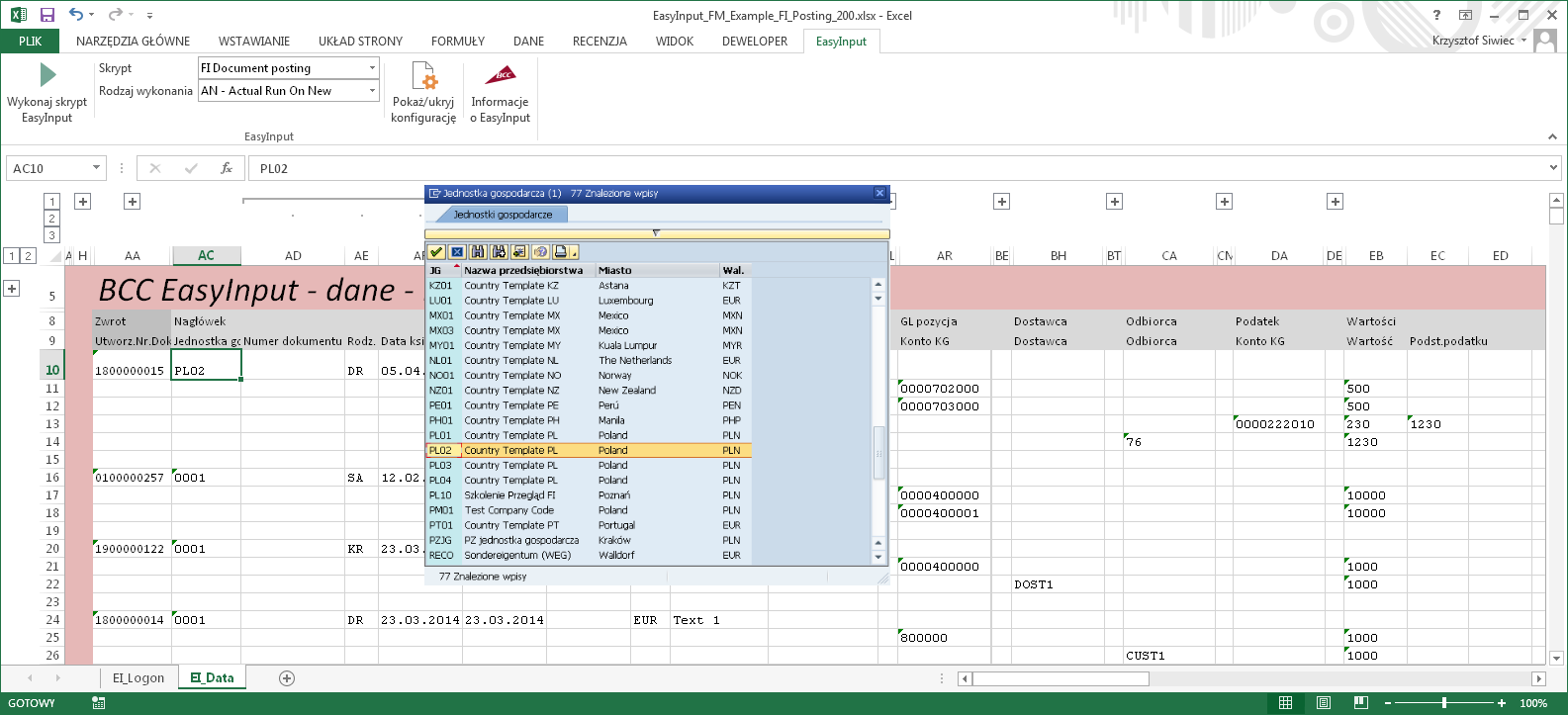Expand the Rodzaj wykonania dropdown list
The height and width of the screenshot is (715, 1568).
point(372,91)
